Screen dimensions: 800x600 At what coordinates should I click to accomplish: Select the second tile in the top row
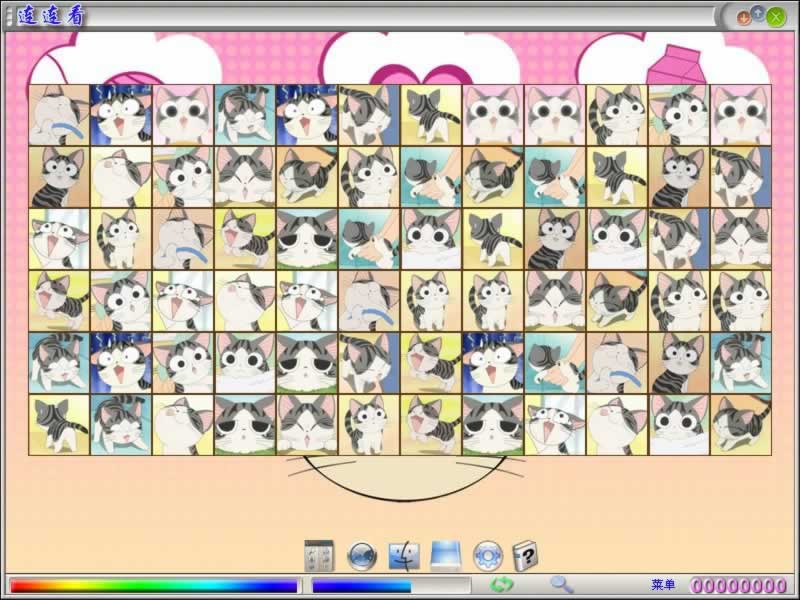pyautogui.click(x=121, y=115)
